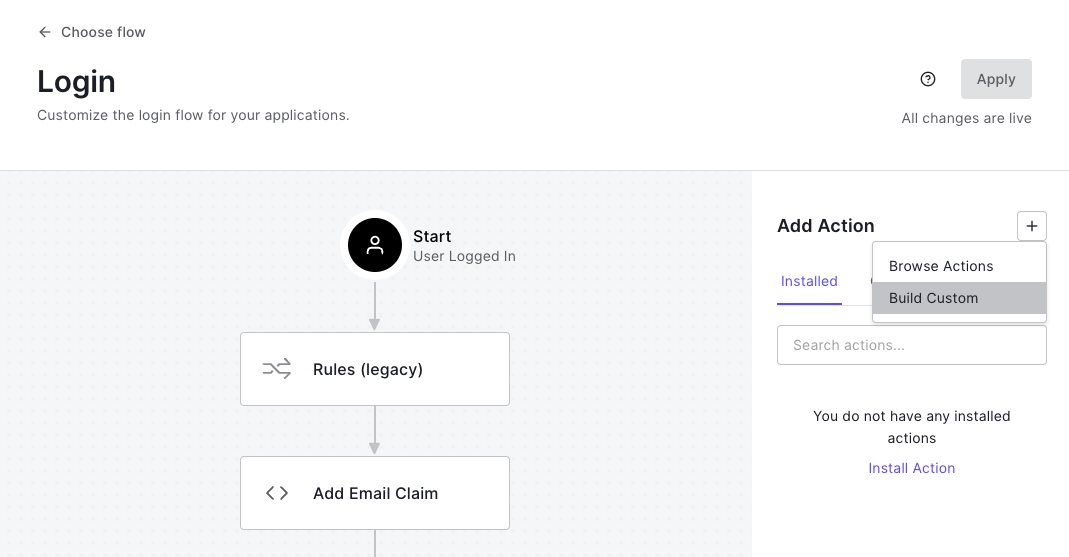Screen dimensions: 1069x557
Task: Click the Apply button
Action: 996,79
